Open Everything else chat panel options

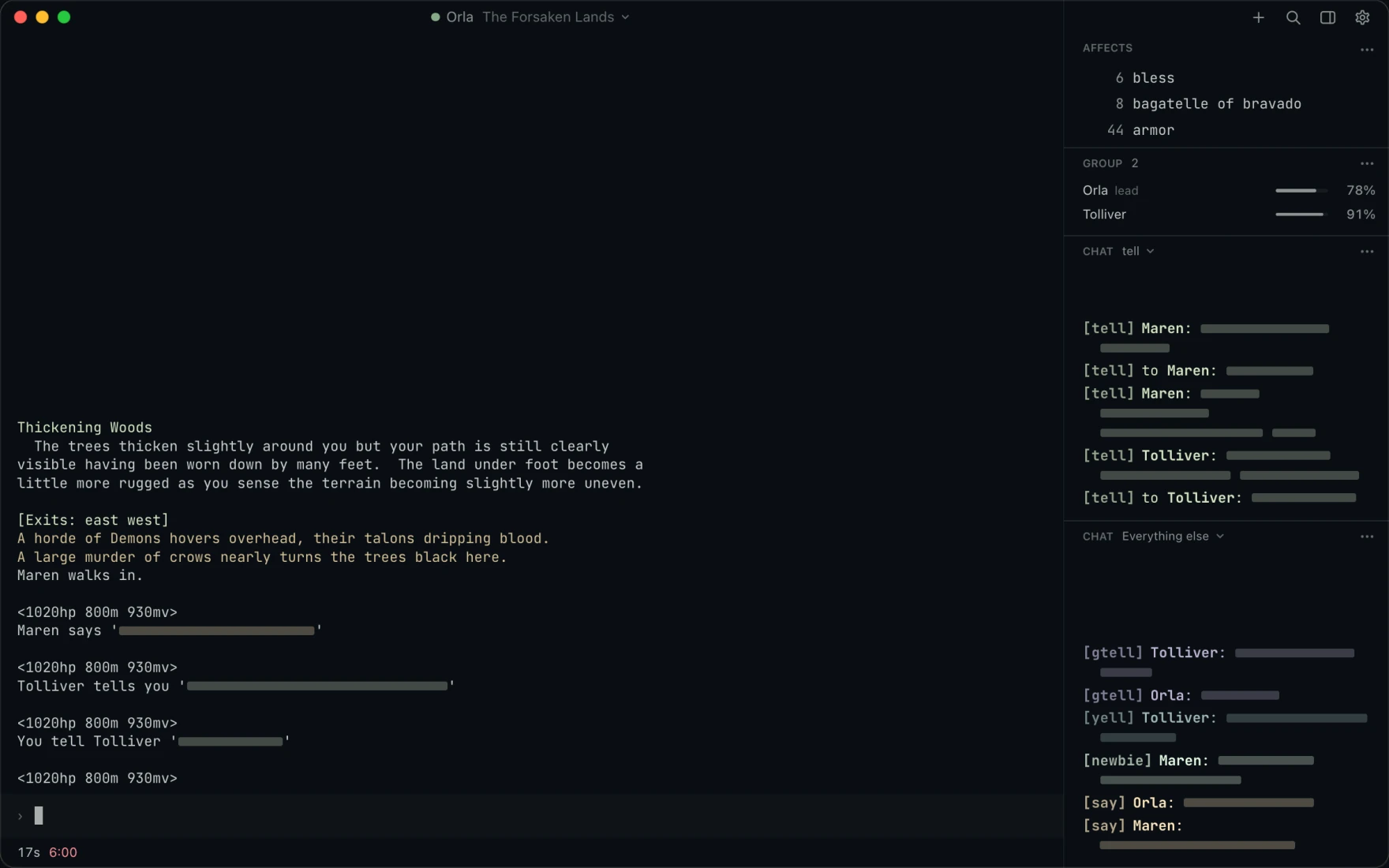click(x=1367, y=537)
